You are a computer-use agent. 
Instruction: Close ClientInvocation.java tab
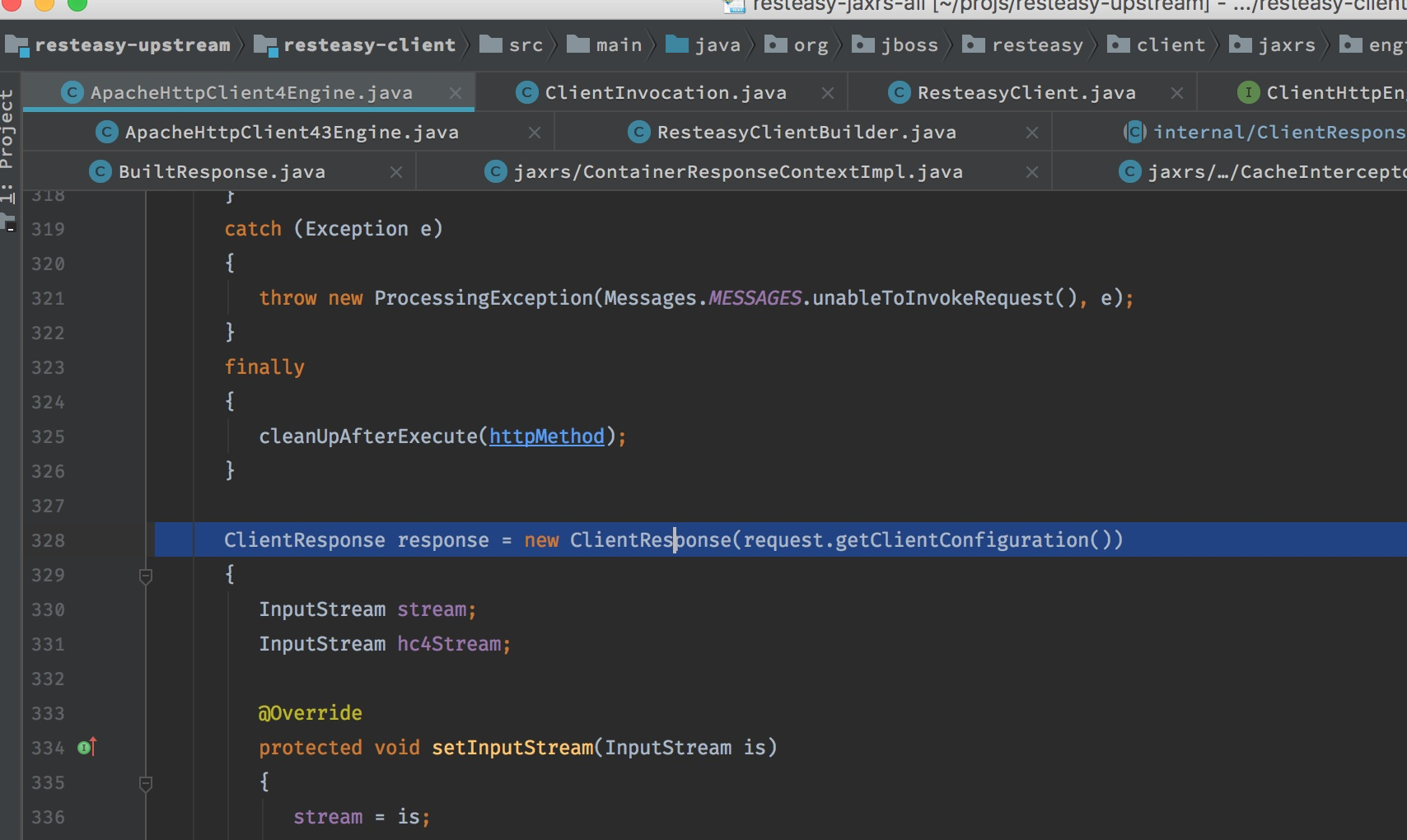(828, 93)
